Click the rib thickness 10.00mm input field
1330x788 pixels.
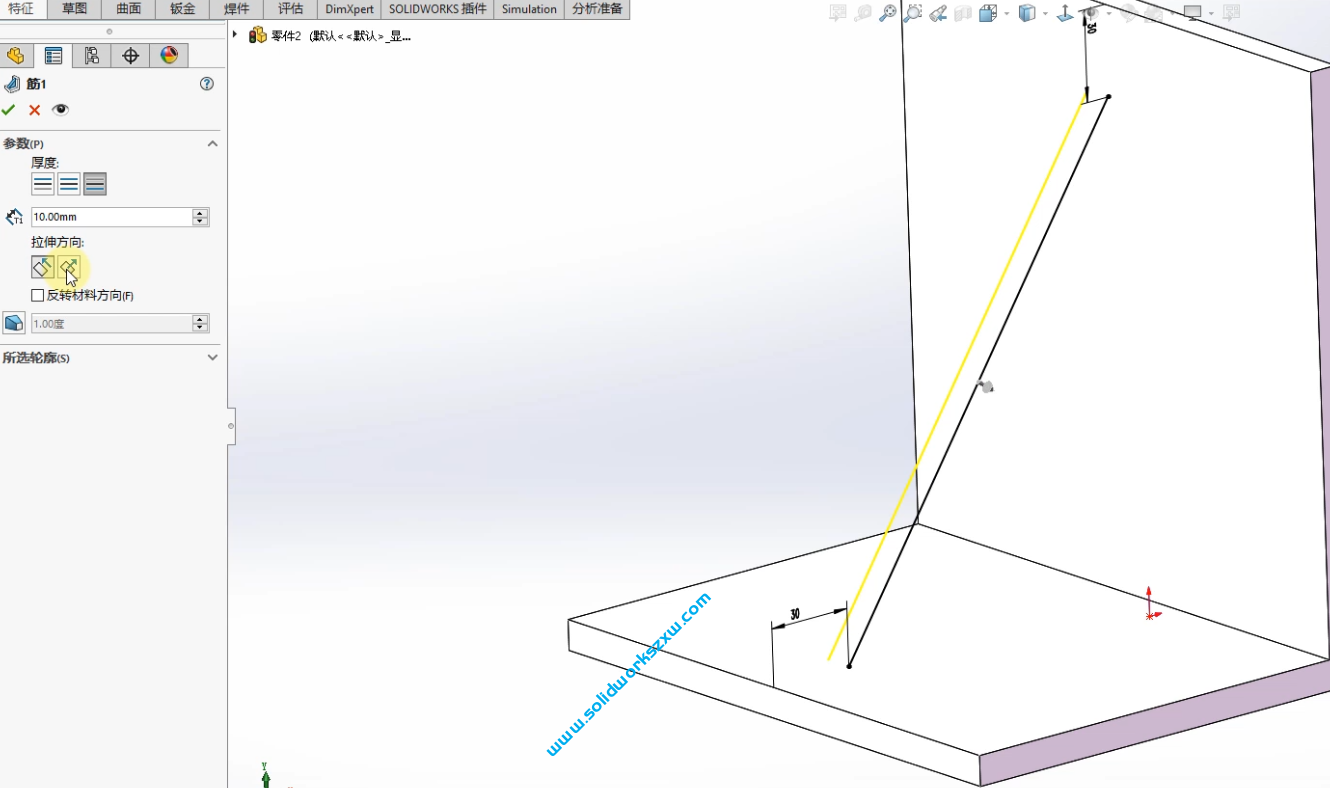(x=111, y=217)
